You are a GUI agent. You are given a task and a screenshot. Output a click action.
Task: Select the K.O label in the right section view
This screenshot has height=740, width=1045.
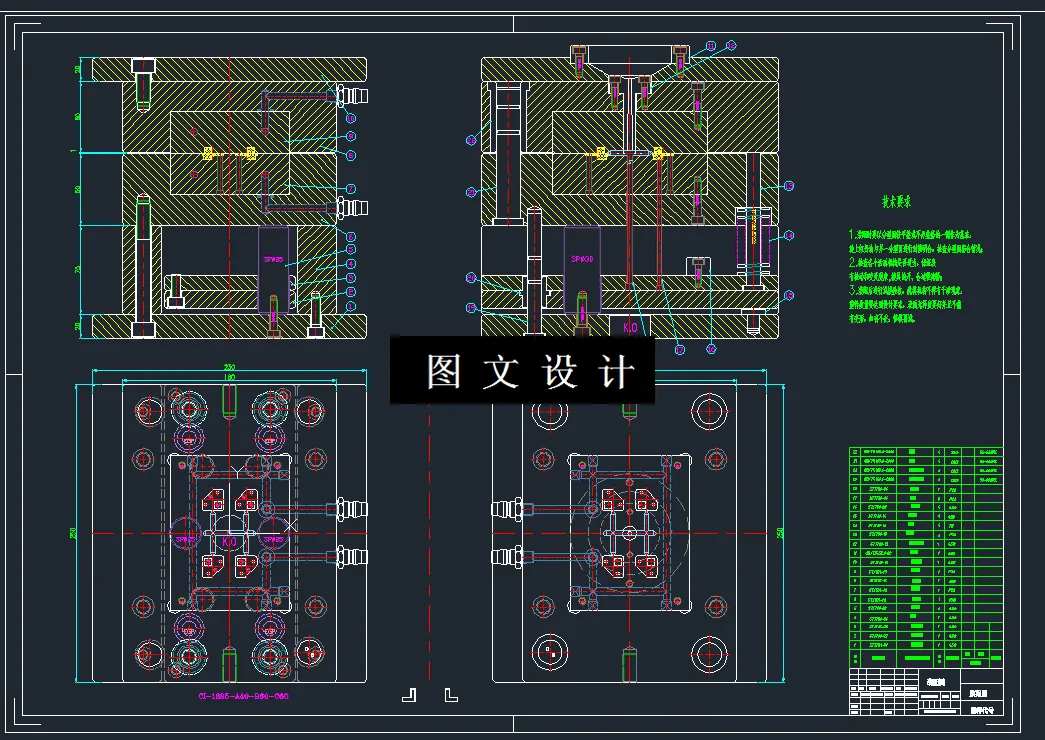(x=630, y=327)
